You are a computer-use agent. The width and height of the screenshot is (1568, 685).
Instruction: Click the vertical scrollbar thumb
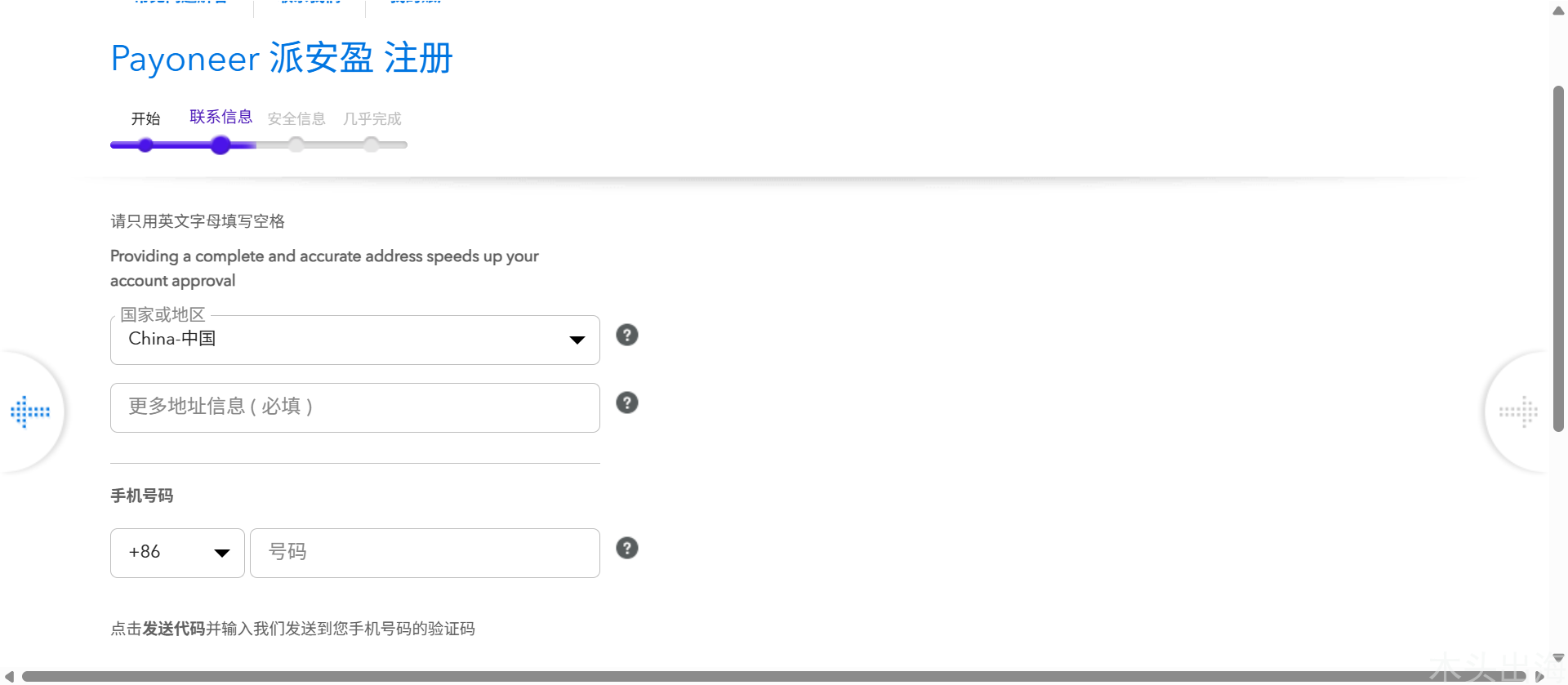pos(1558,257)
